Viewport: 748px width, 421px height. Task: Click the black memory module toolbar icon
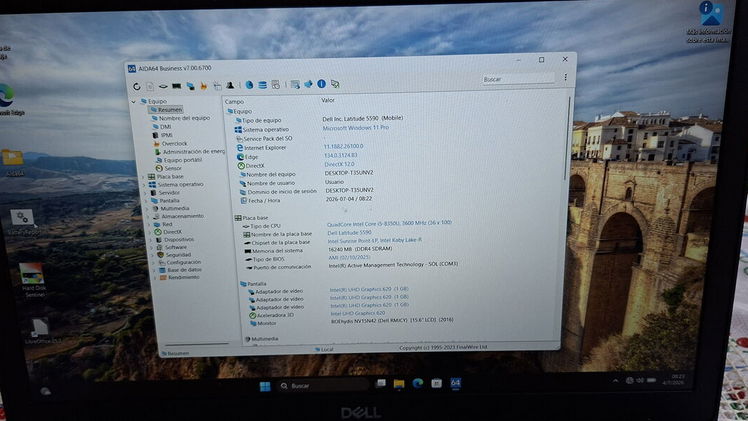click(x=177, y=86)
